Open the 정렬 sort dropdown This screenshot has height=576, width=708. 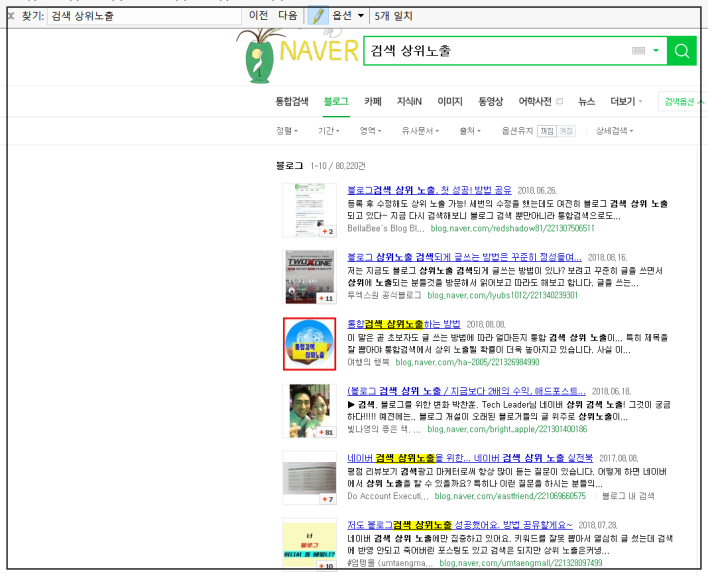[x=287, y=131]
